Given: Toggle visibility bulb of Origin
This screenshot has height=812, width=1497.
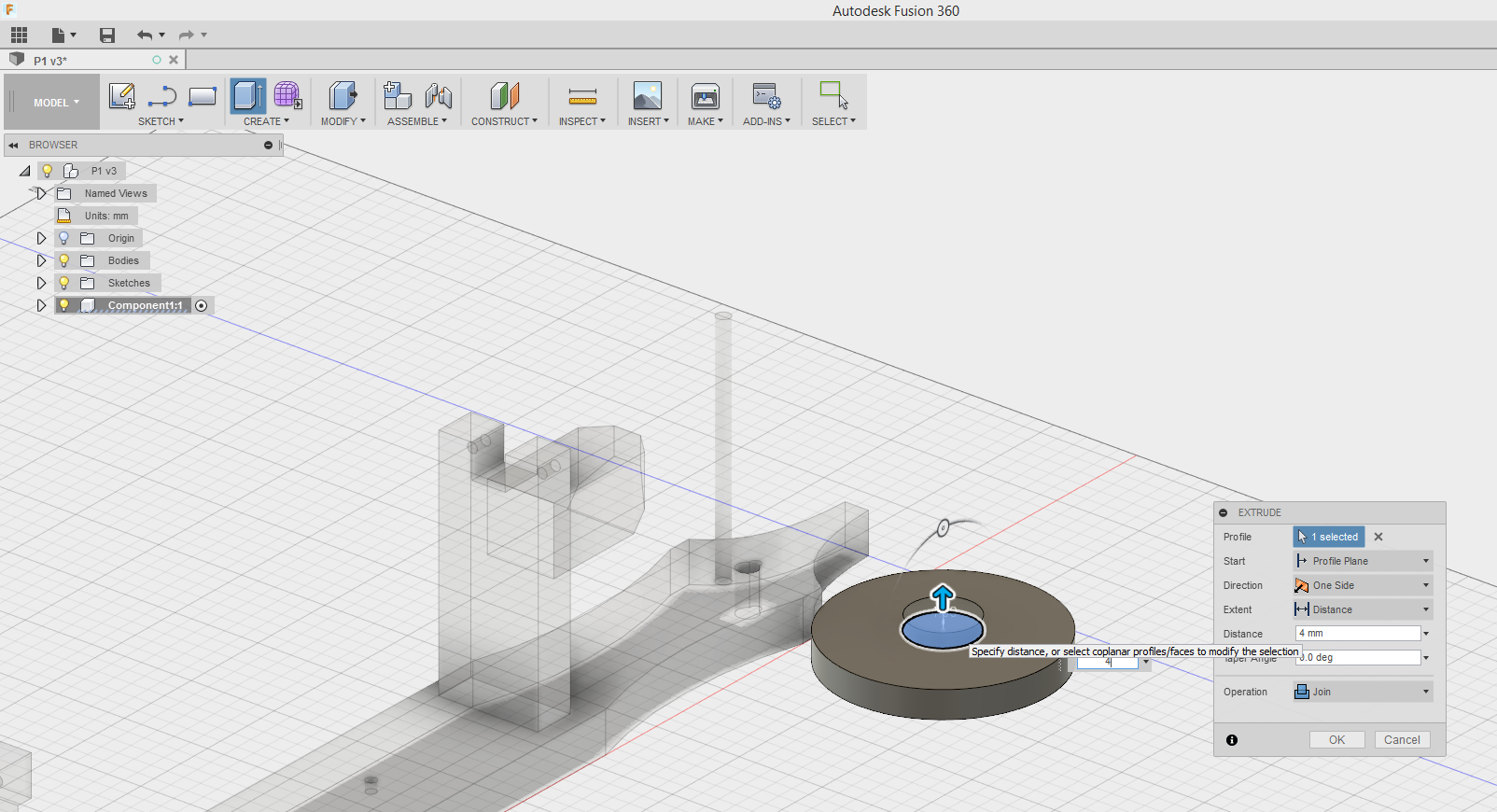Looking at the screenshot, I should pyautogui.click(x=64, y=238).
